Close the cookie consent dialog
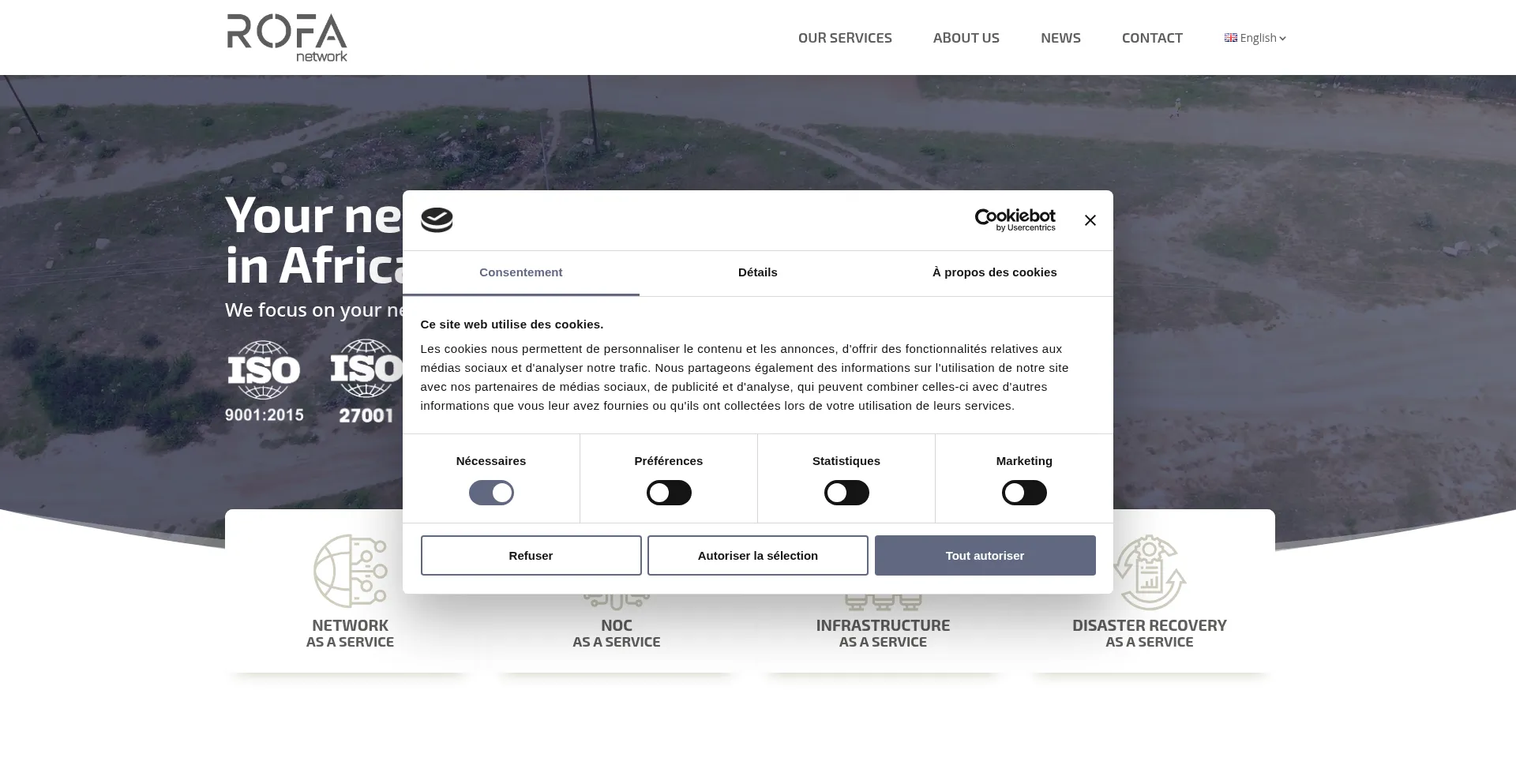 point(1090,220)
